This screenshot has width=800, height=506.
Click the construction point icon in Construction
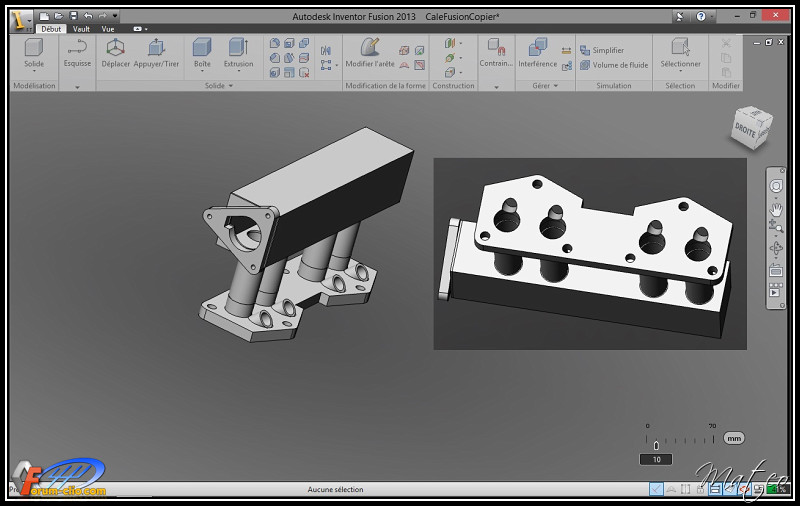coord(449,72)
